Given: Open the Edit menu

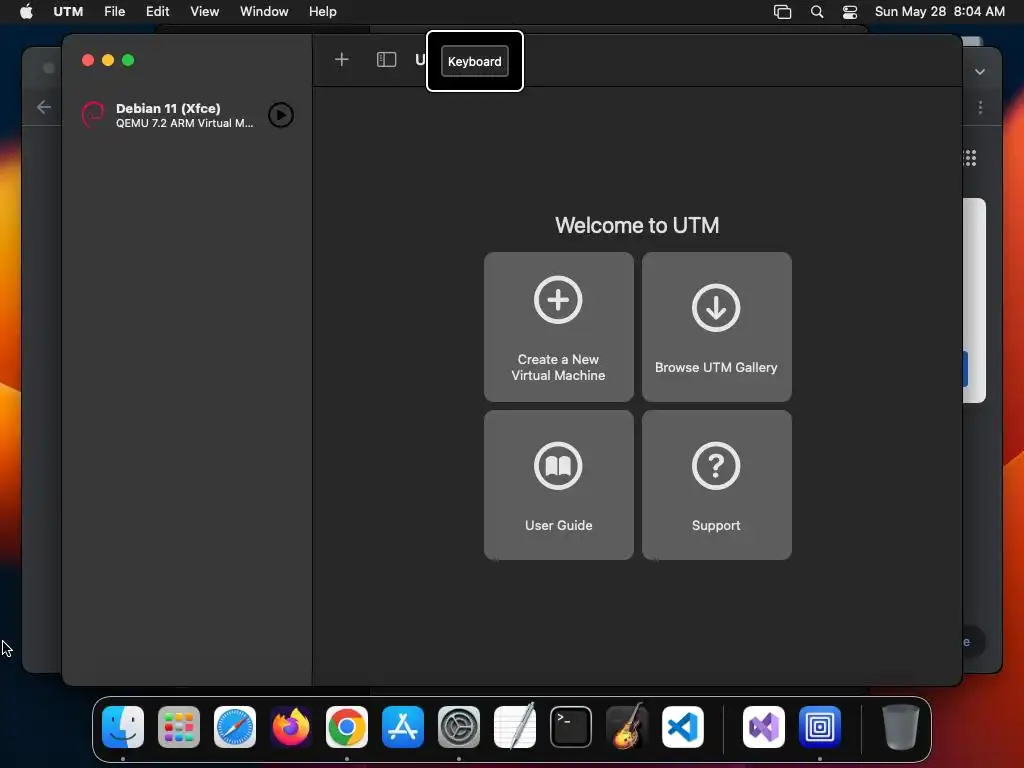Looking at the screenshot, I should [x=157, y=12].
